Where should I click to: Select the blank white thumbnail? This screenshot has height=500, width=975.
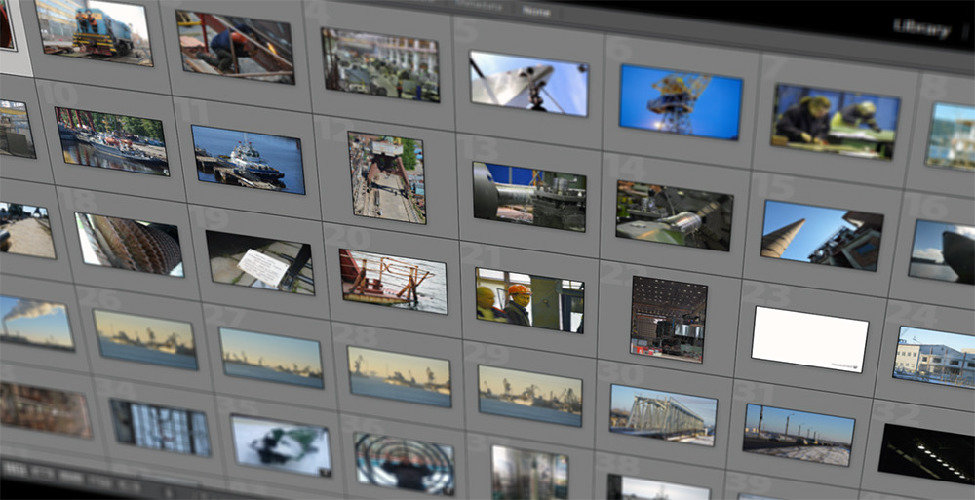coord(809,339)
